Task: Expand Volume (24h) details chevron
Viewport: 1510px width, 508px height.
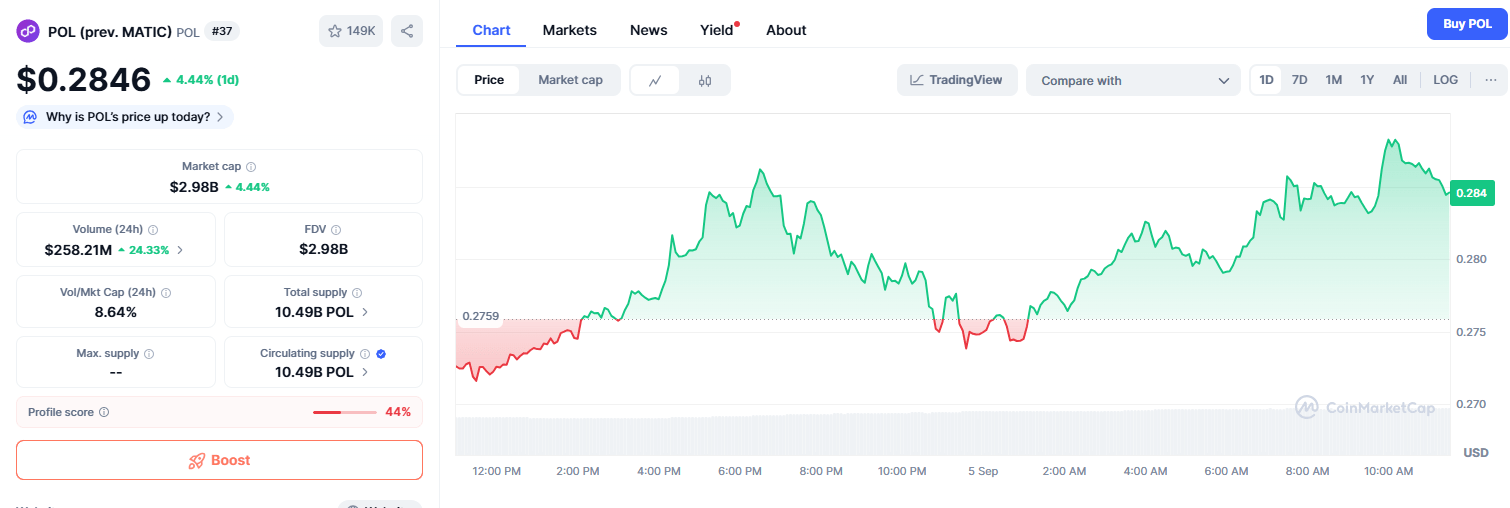Action: click(x=180, y=250)
